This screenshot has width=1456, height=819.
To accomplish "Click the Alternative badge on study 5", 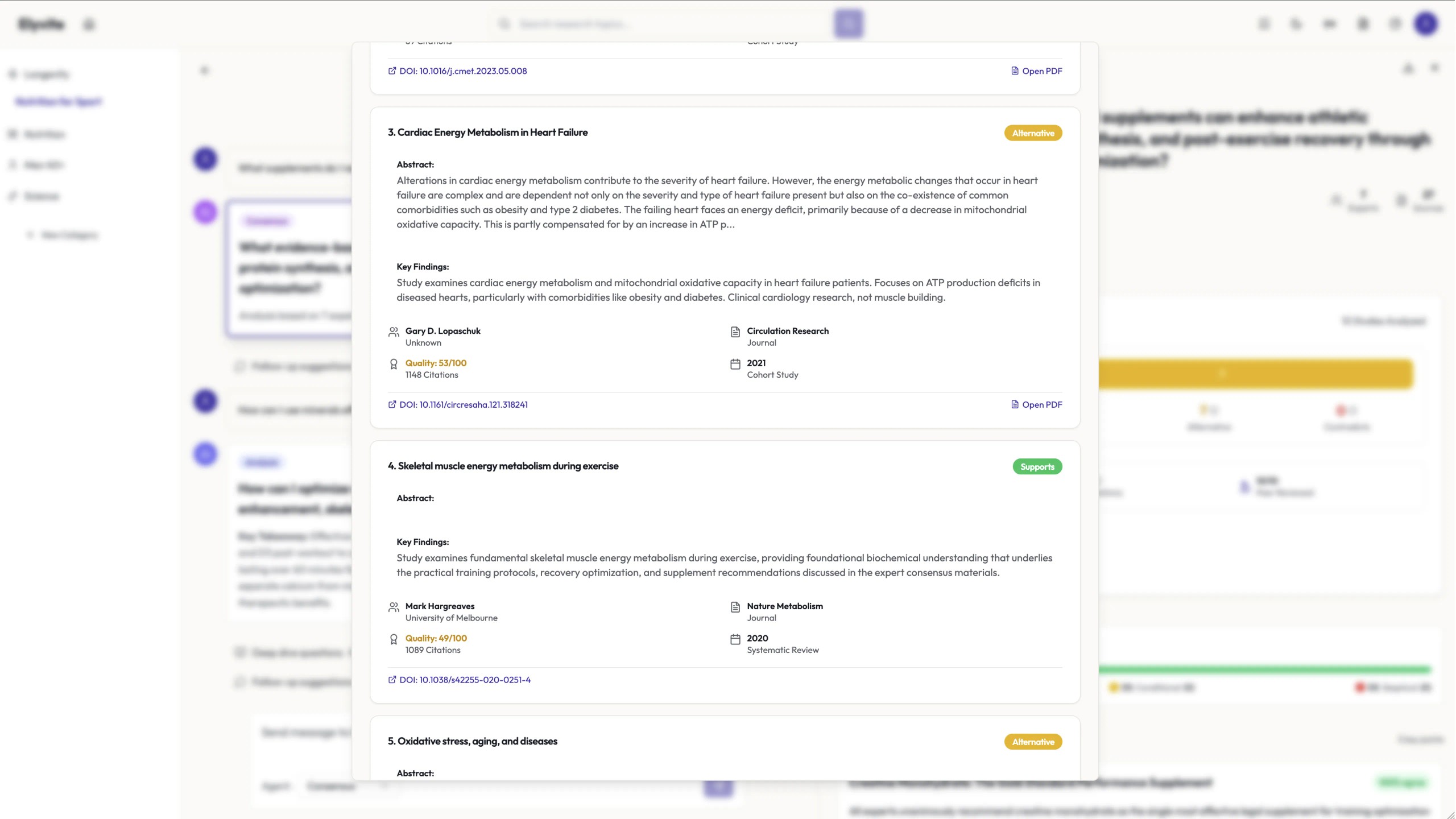I will [1033, 742].
